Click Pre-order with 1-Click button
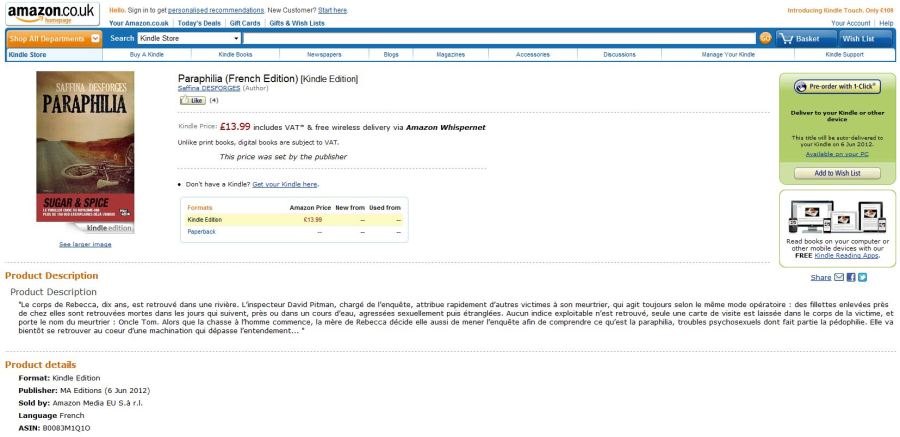 (837, 87)
